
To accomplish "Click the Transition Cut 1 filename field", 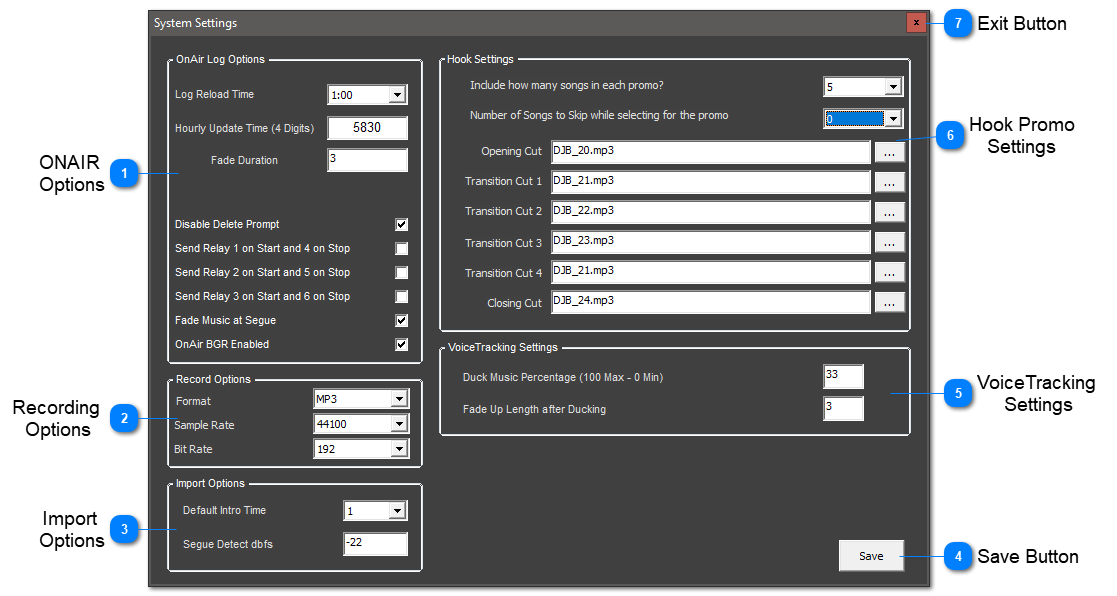I will [x=711, y=182].
